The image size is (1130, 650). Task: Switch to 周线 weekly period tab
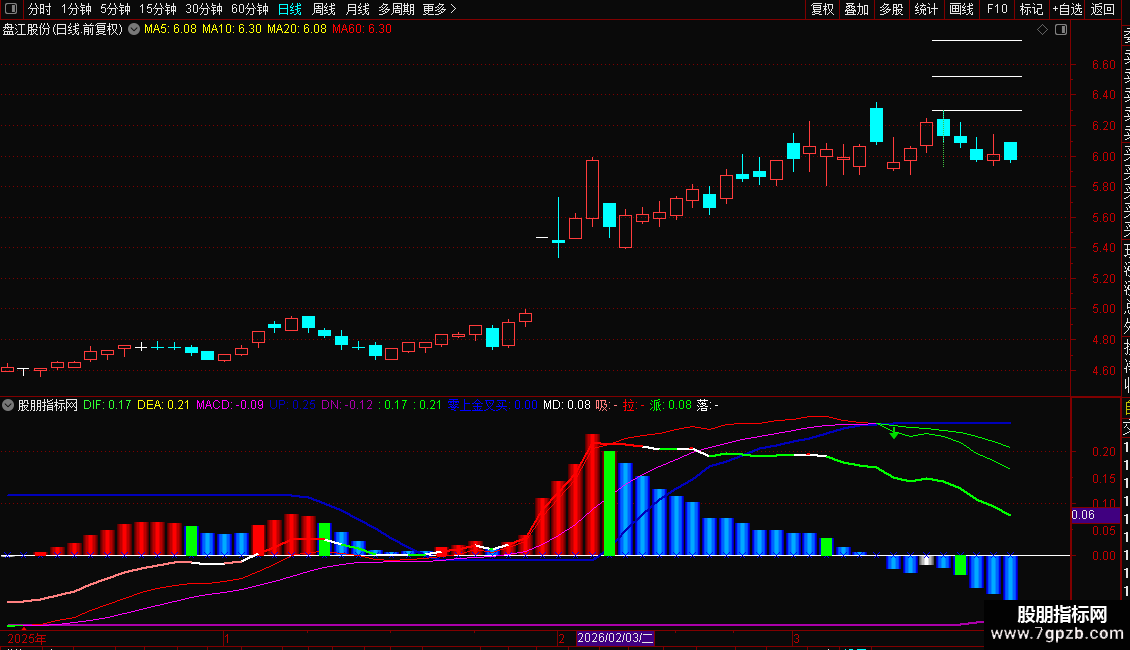pyautogui.click(x=324, y=9)
